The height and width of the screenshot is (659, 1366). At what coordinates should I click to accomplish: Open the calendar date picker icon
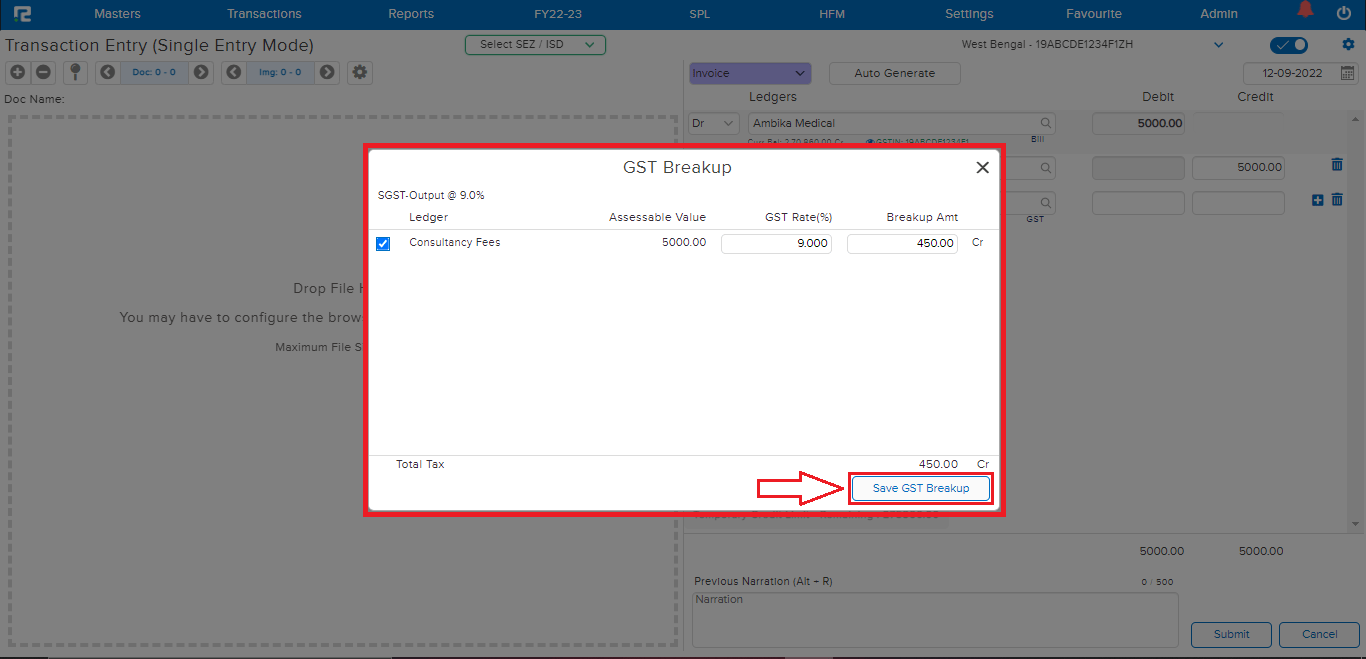click(x=1348, y=73)
